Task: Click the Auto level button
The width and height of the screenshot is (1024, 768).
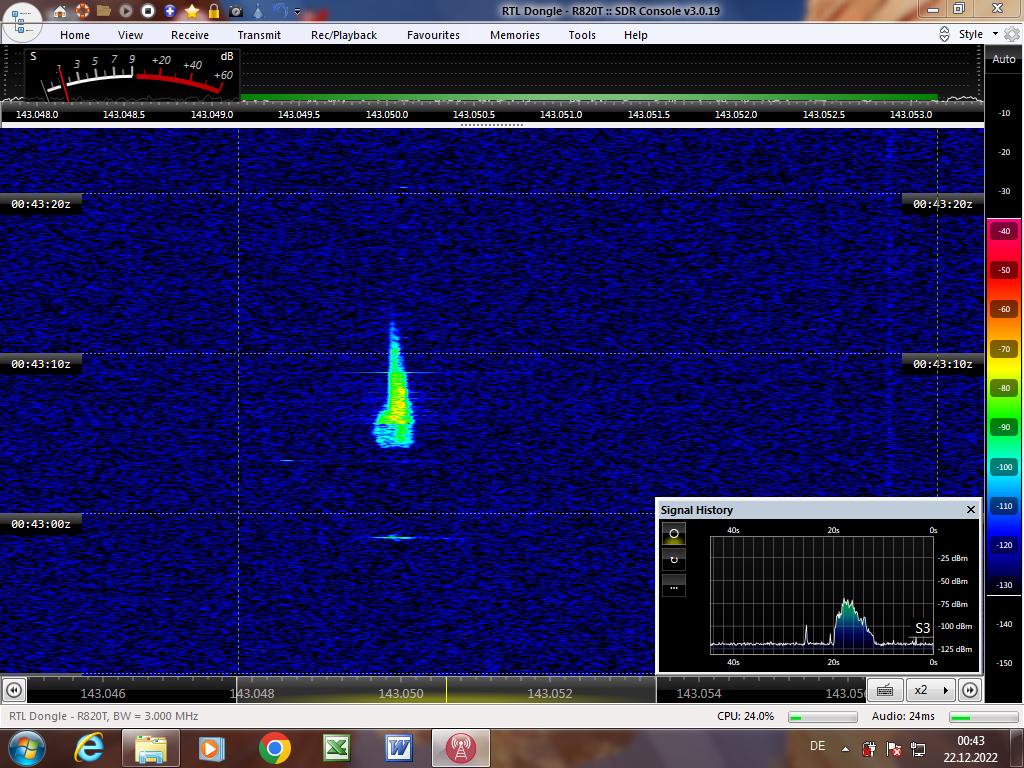Action: [1004, 59]
